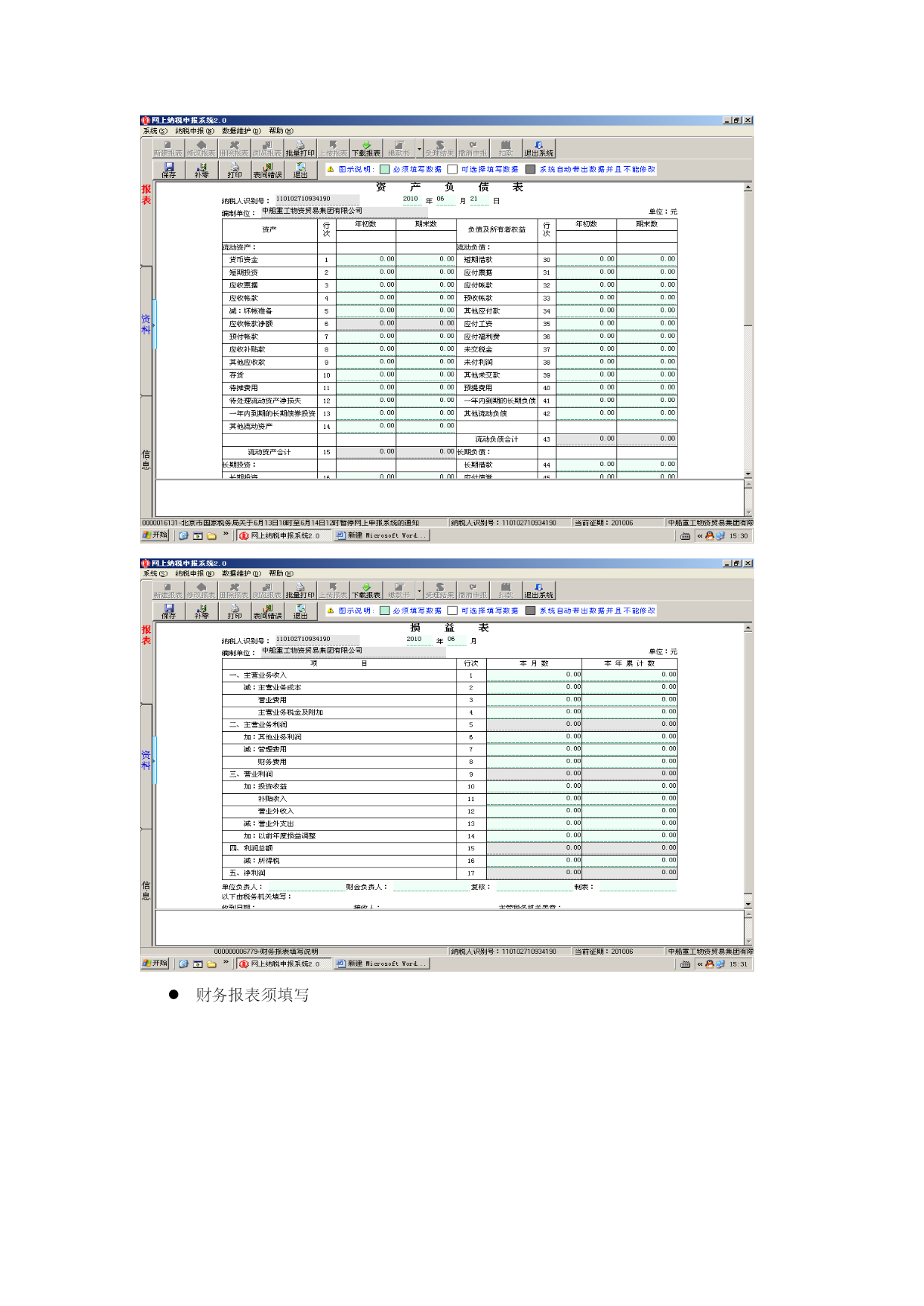924x1306 pixels.
Task: Open 系统 menu in the balance sheet window
Action: coord(155,131)
